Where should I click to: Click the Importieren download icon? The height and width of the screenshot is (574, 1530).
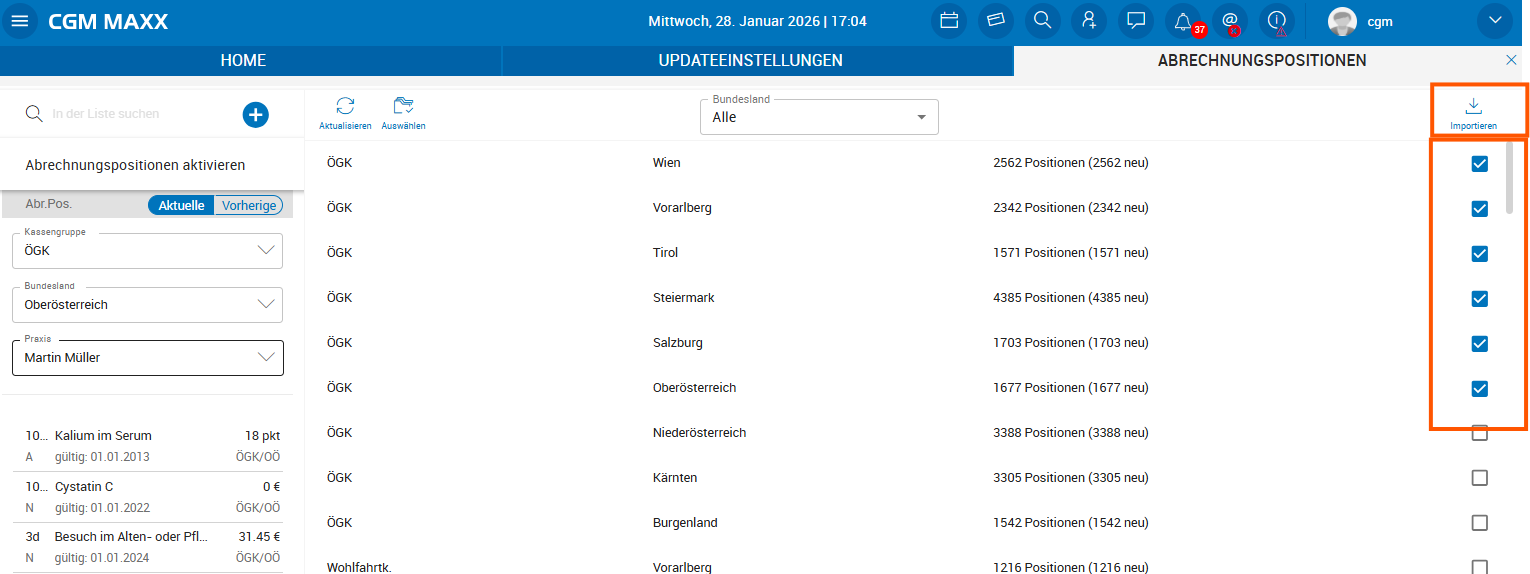tap(1473, 107)
